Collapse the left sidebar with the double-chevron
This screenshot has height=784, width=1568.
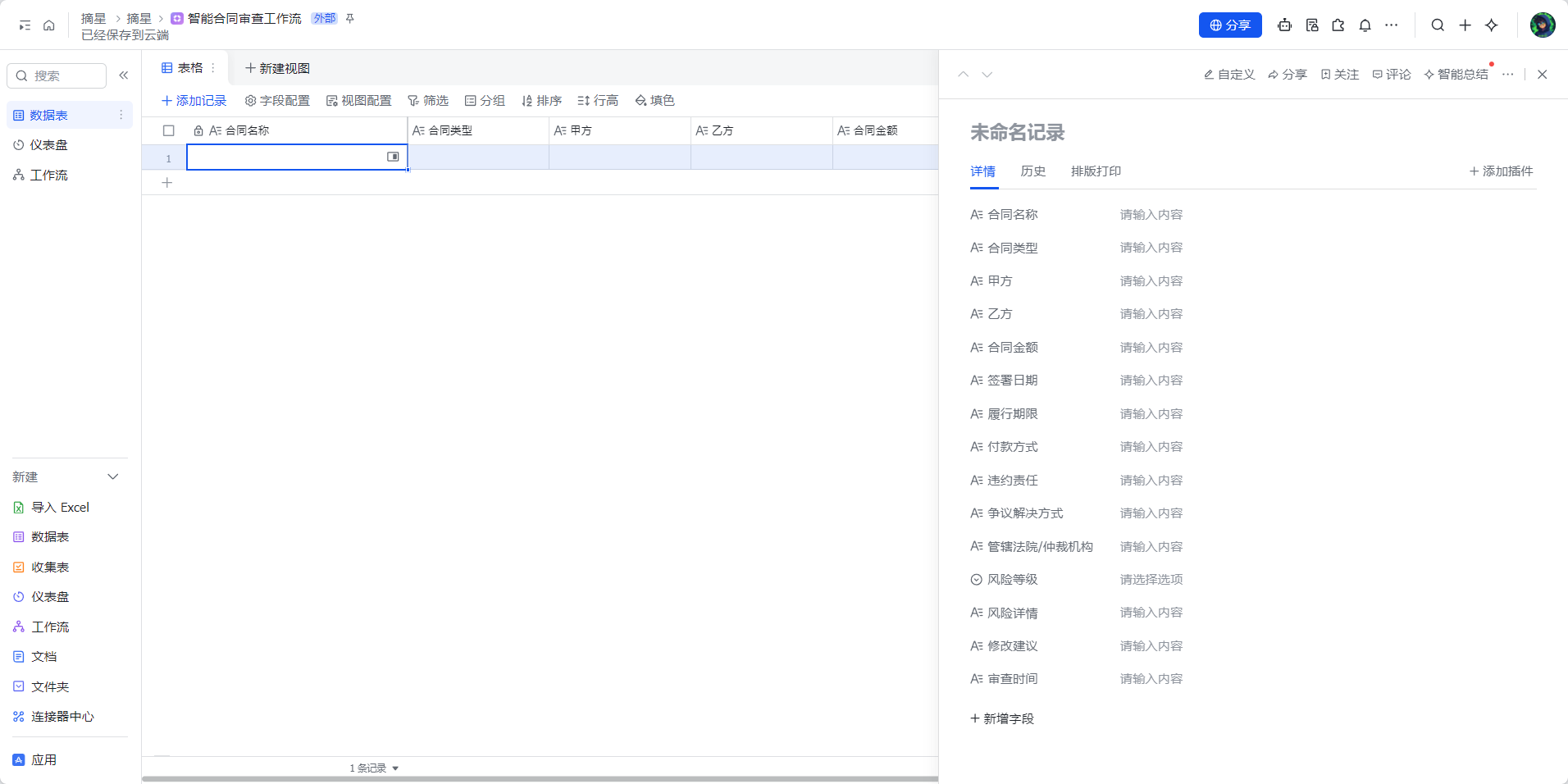[x=124, y=75]
